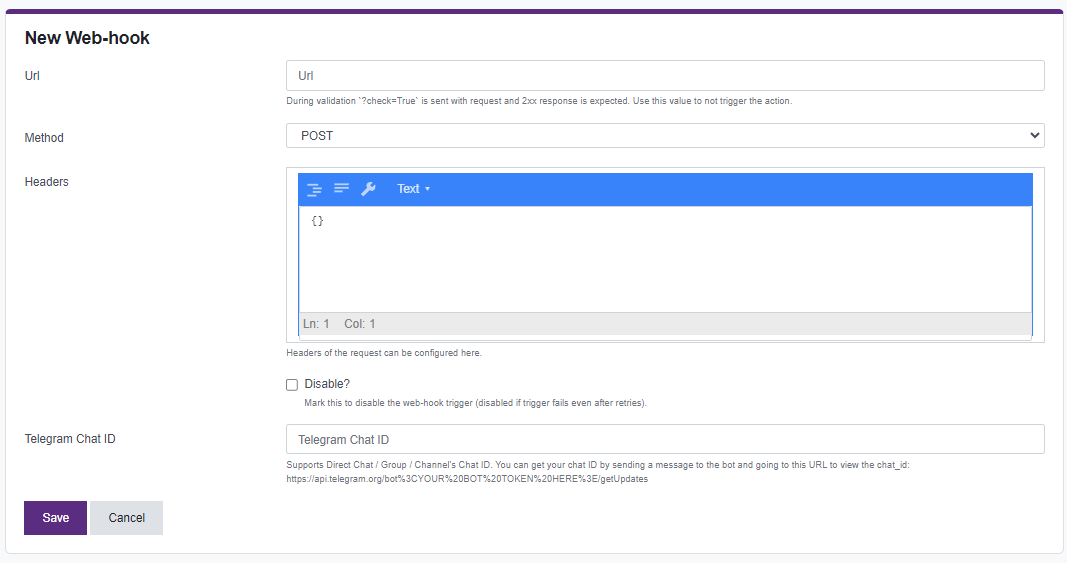Click the compact JSON icon in the editor toolbar

point(341,189)
